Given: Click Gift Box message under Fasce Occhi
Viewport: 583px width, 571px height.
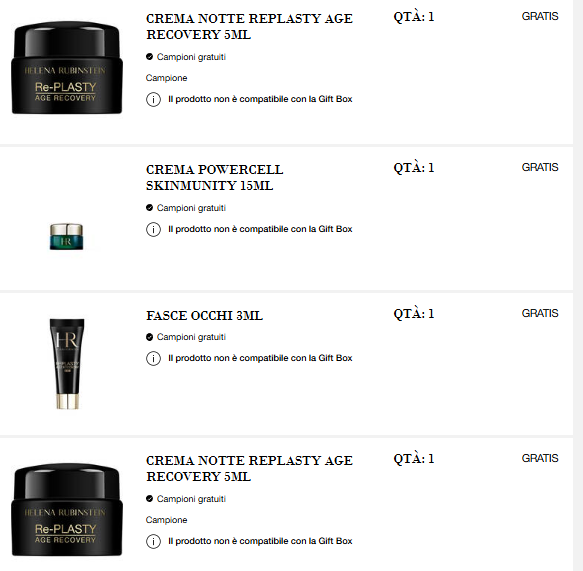Looking at the screenshot, I should (260, 358).
